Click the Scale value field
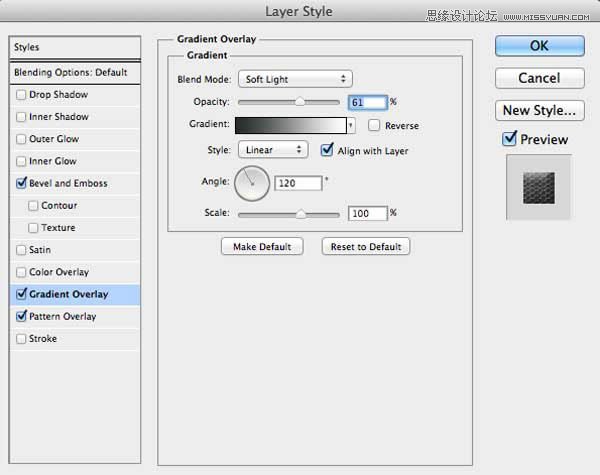 coord(367,213)
